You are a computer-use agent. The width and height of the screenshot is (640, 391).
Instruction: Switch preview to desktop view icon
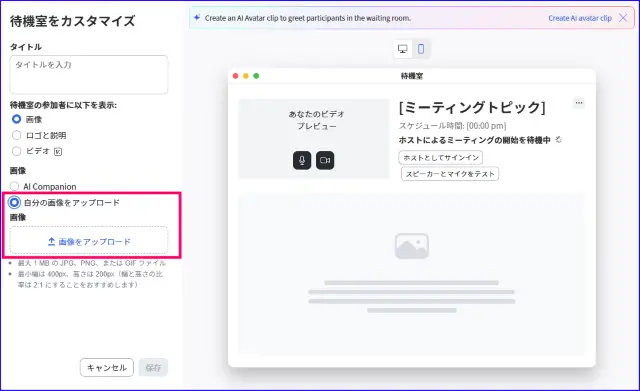click(x=403, y=49)
